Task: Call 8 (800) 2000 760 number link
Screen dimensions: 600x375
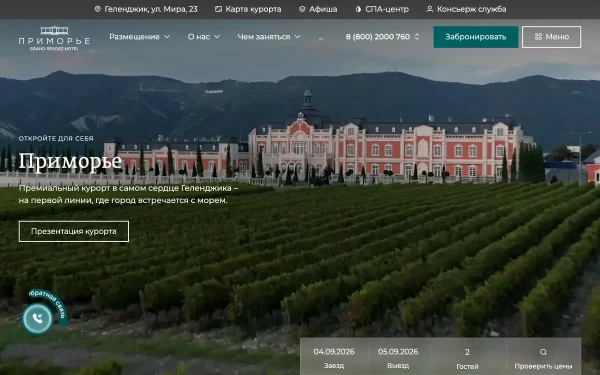Action: pos(378,37)
